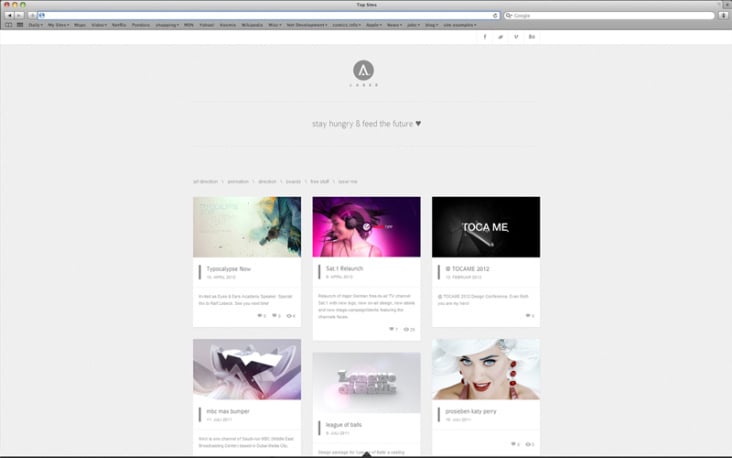The height and width of the screenshot is (458, 732).
Task: Open the TOCA ME black thumbnail
Action: (486, 227)
